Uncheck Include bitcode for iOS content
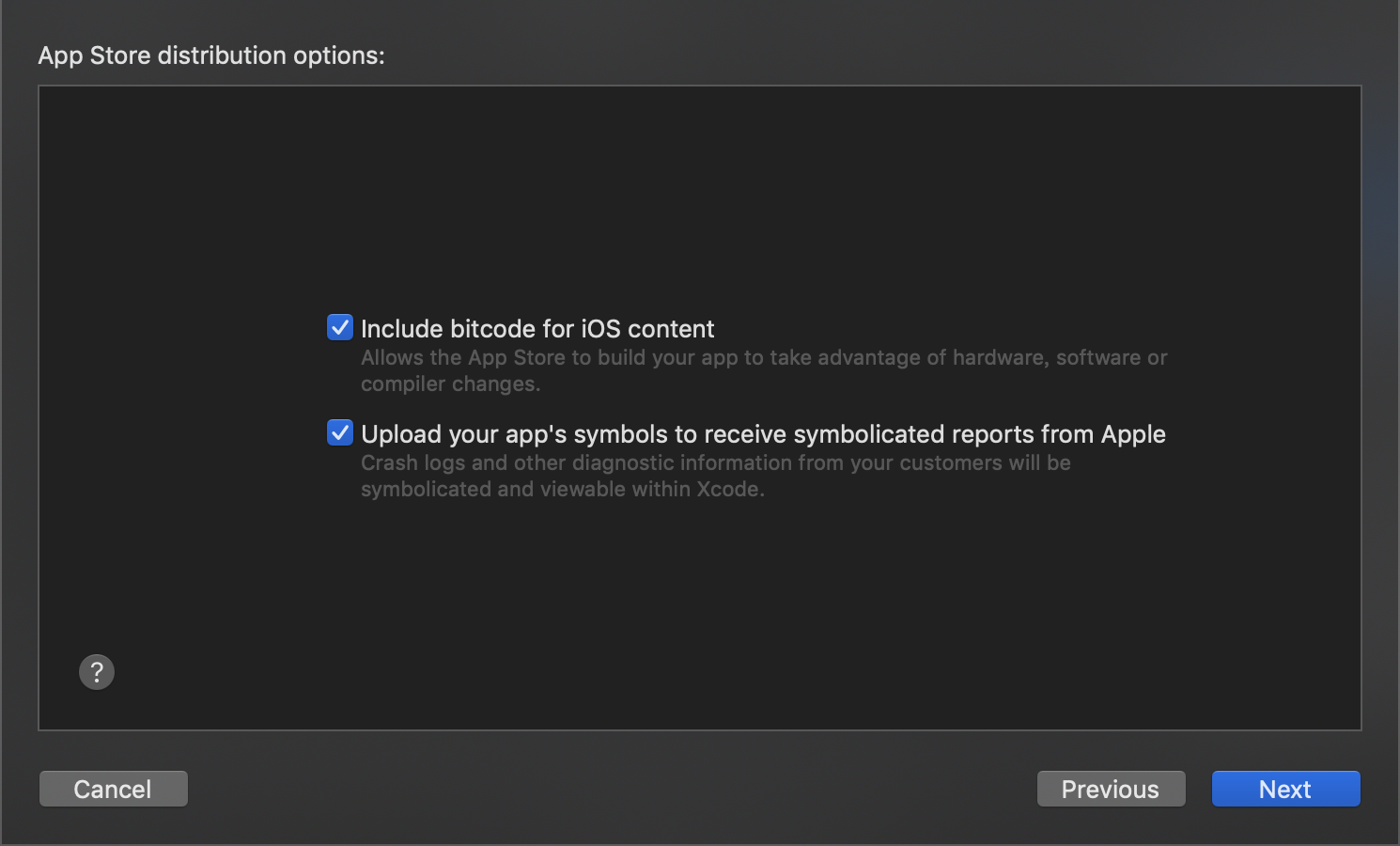This screenshot has height=846, width=1400. tap(340, 327)
